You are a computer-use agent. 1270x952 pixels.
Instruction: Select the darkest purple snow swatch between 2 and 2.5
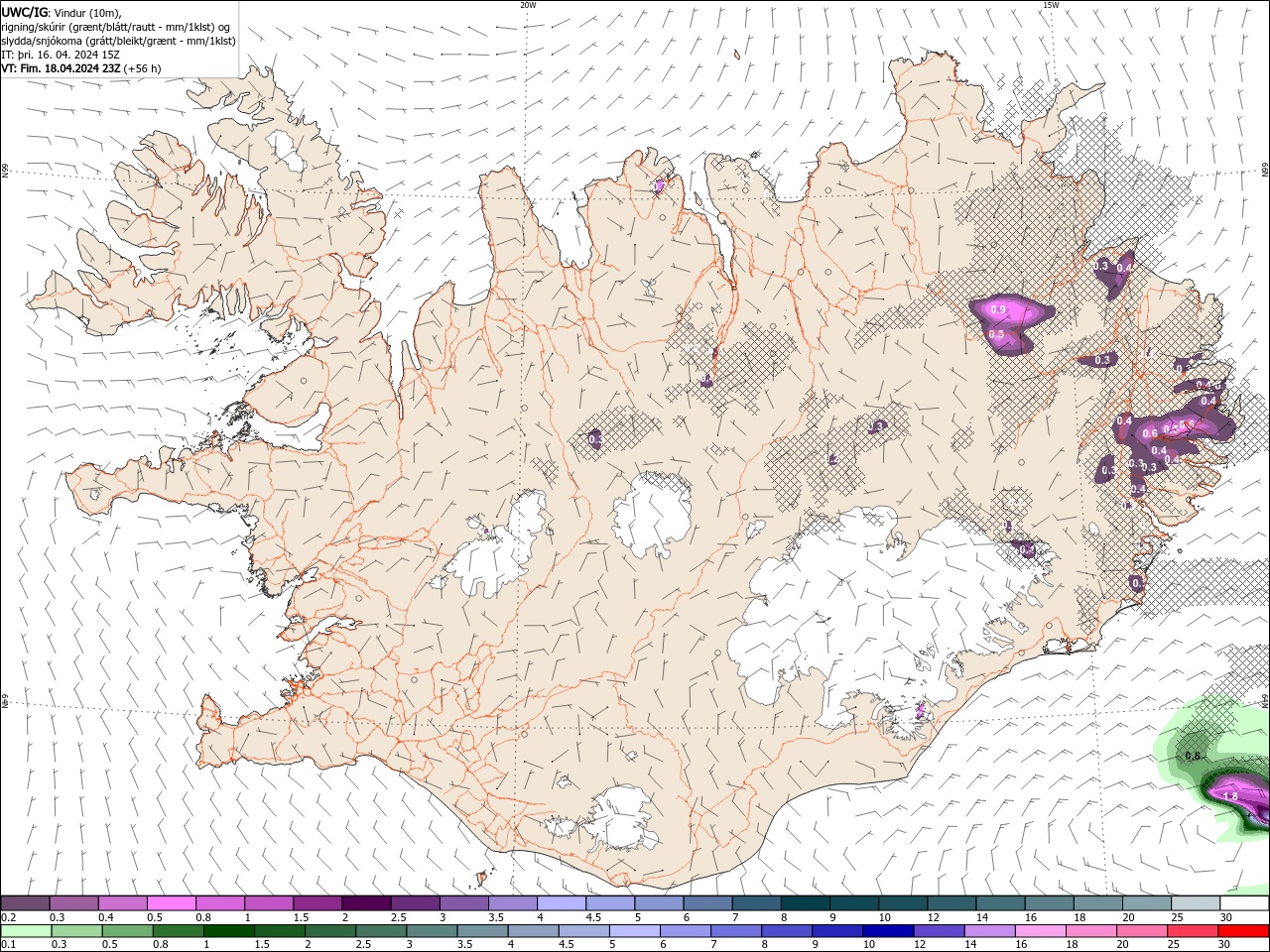coord(366,903)
